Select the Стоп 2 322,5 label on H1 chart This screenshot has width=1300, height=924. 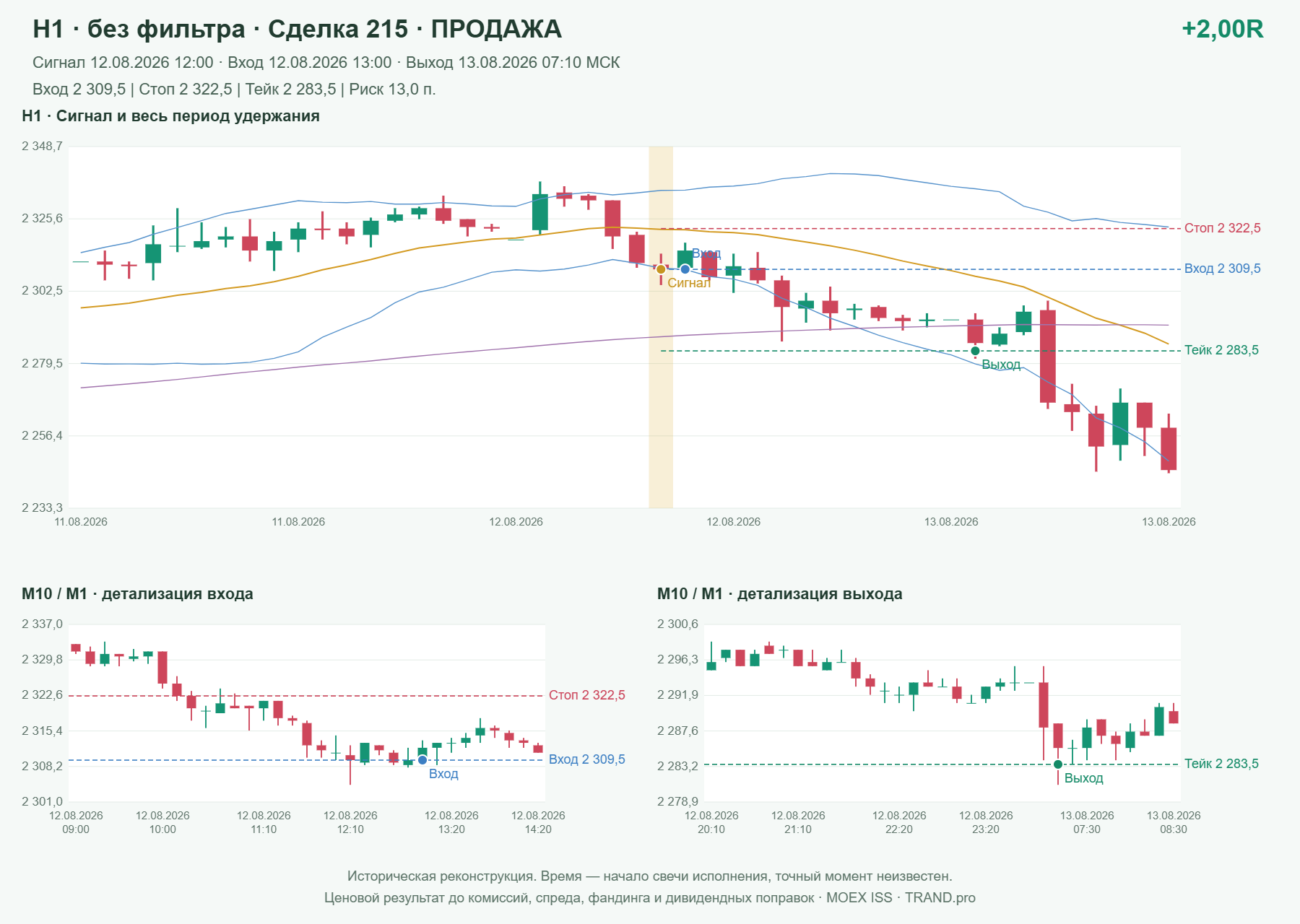tap(1223, 228)
